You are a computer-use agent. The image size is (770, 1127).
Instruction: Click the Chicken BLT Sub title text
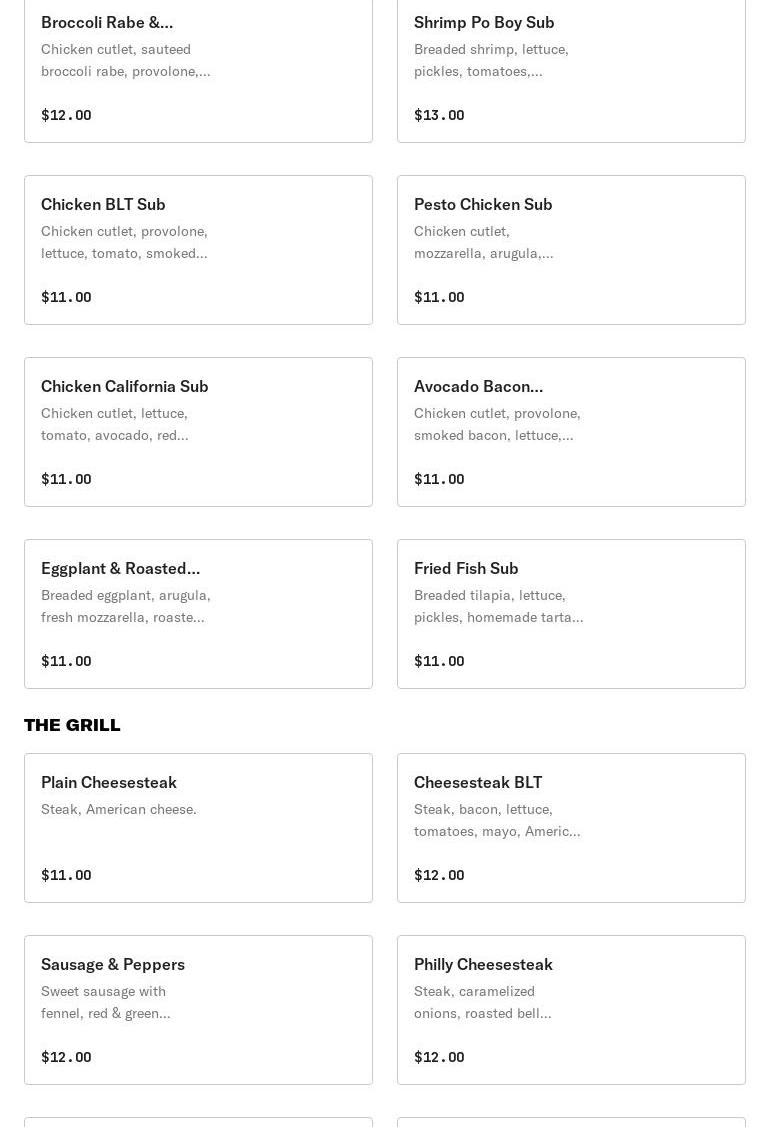[103, 204]
